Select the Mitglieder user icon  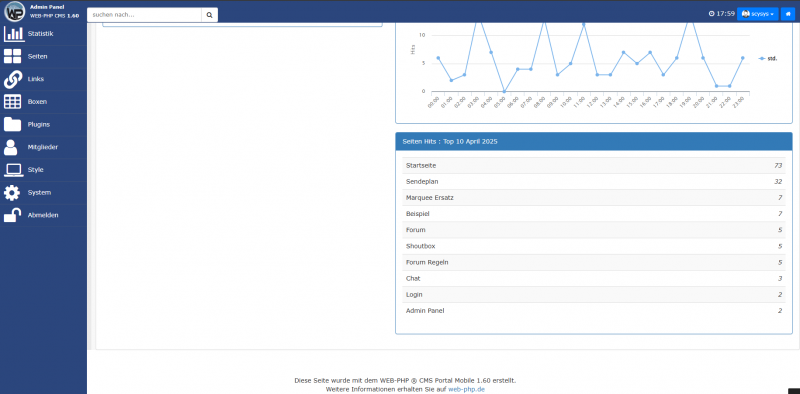pos(10,147)
